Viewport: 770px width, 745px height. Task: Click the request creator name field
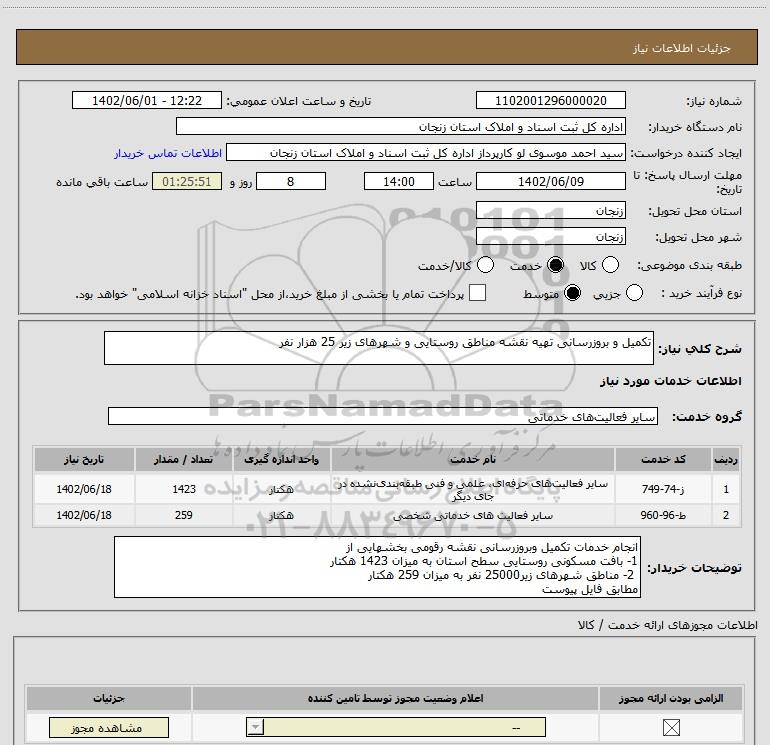point(426,153)
